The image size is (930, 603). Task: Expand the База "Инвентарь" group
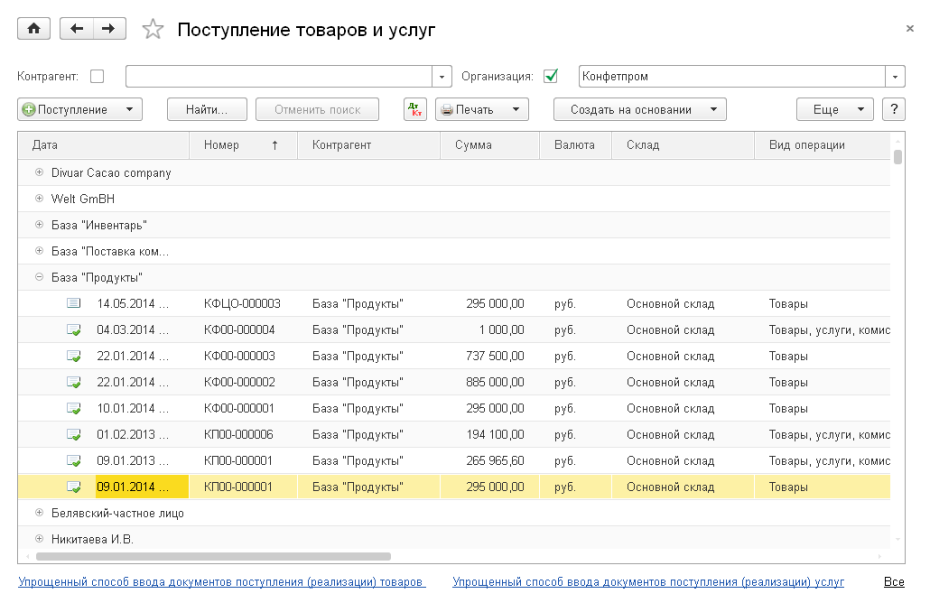point(39,225)
